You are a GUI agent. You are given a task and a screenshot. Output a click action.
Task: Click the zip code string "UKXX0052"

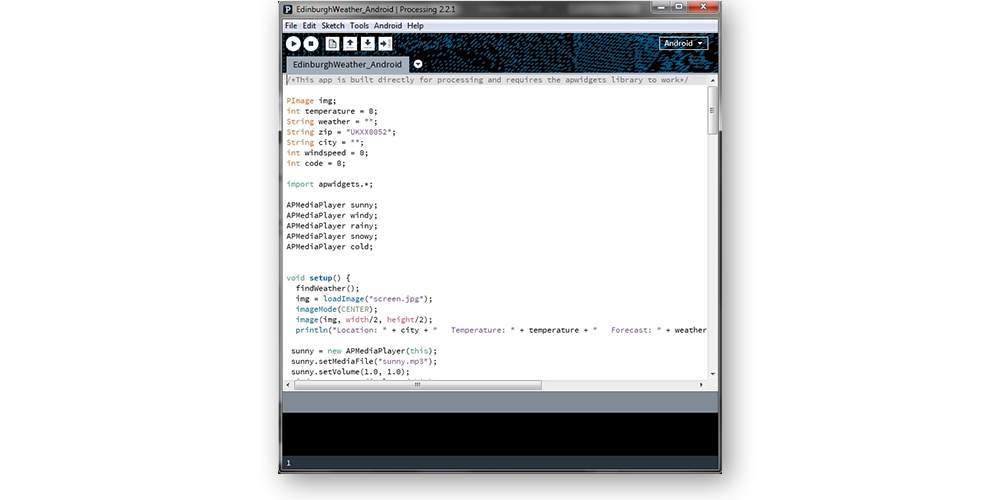click(369, 132)
